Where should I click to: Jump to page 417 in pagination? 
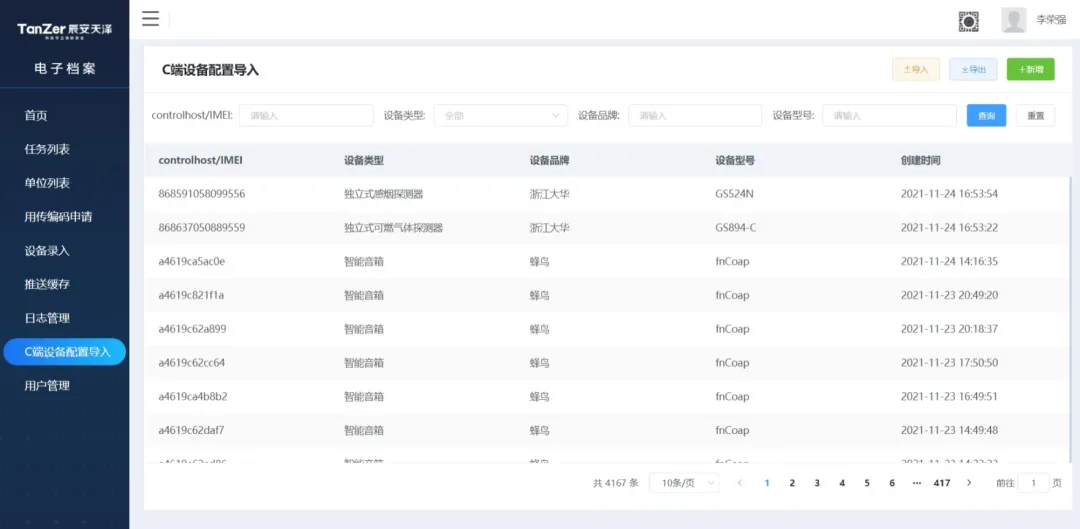[941, 483]
